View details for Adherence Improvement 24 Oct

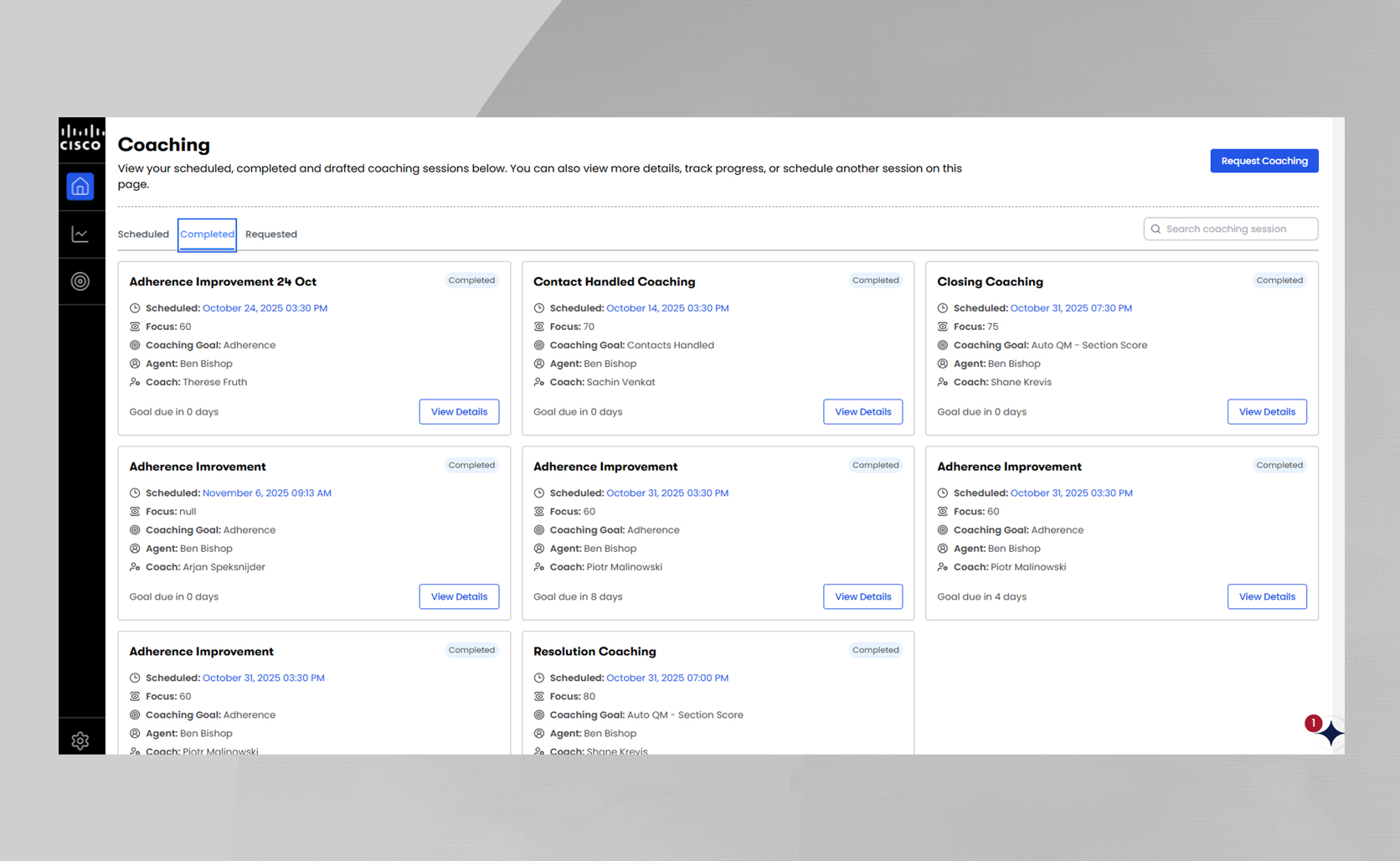pyautogui.click(x=459, y=412)
